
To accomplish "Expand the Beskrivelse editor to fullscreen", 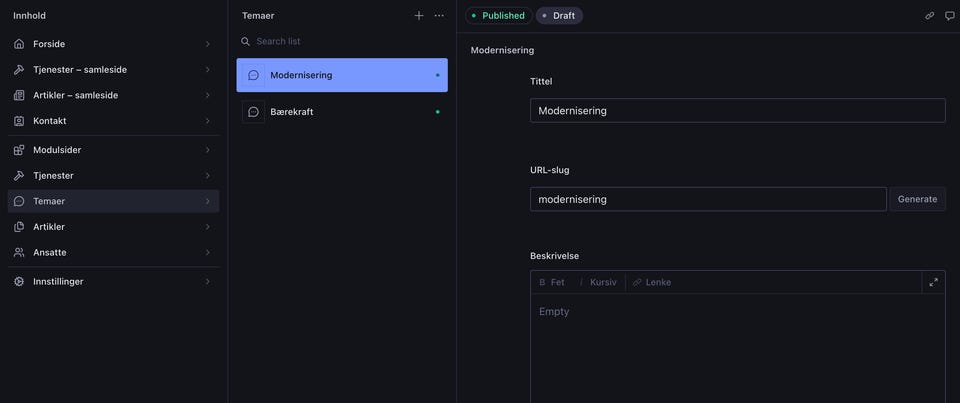I will tap(933, 282).
